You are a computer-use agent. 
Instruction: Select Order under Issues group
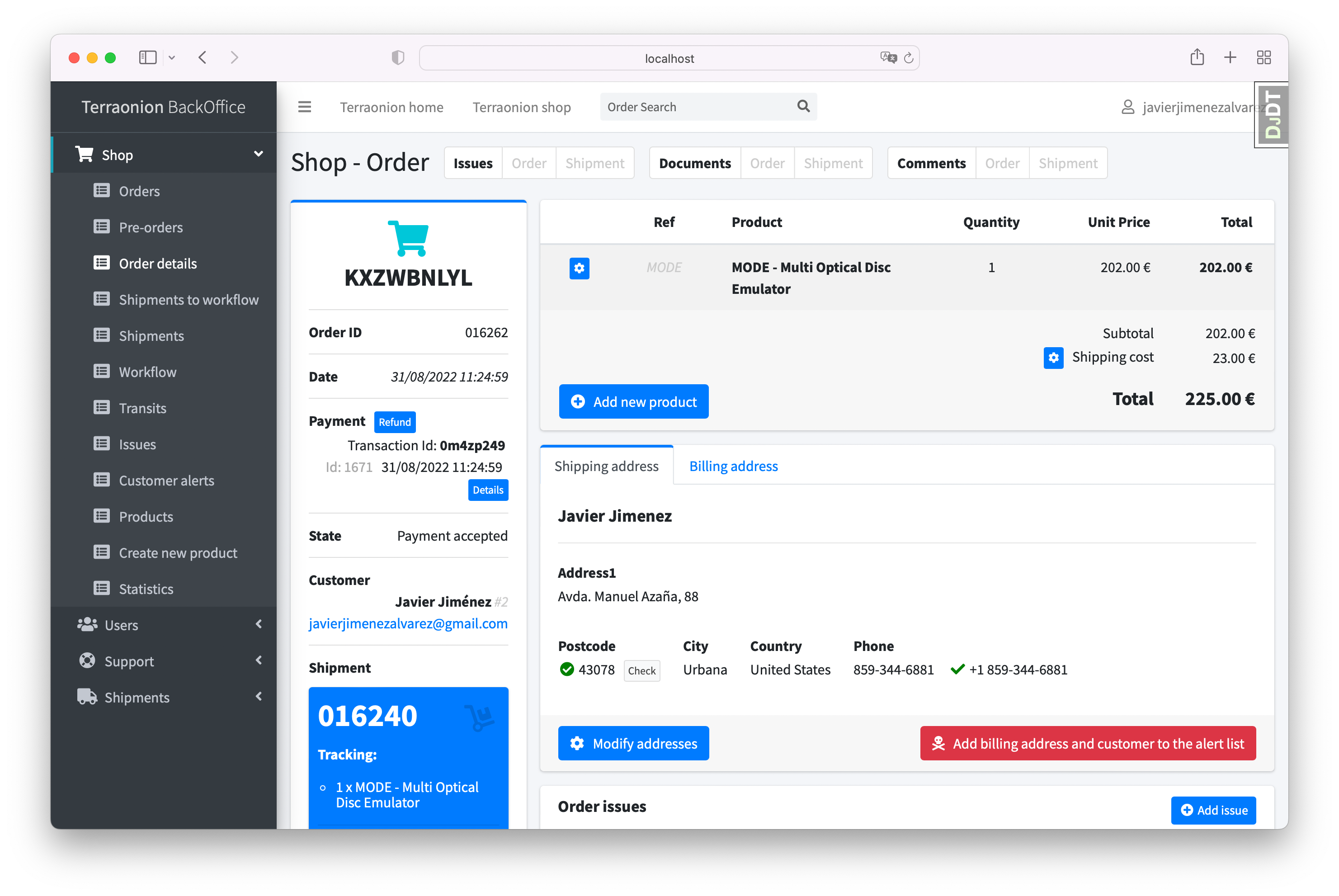[x=529, y=164]
